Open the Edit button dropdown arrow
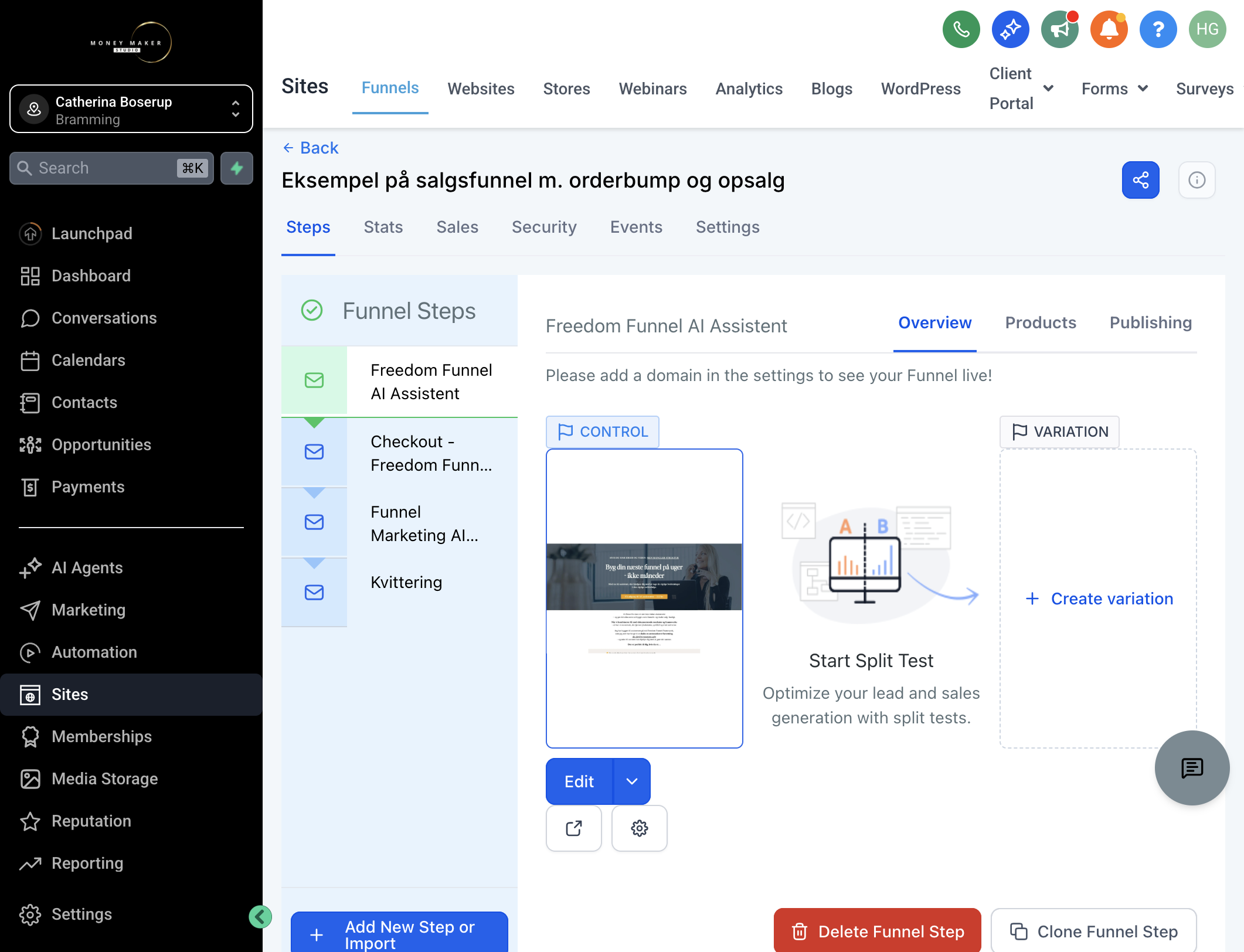1244x952 pixels. click(631, 781)
